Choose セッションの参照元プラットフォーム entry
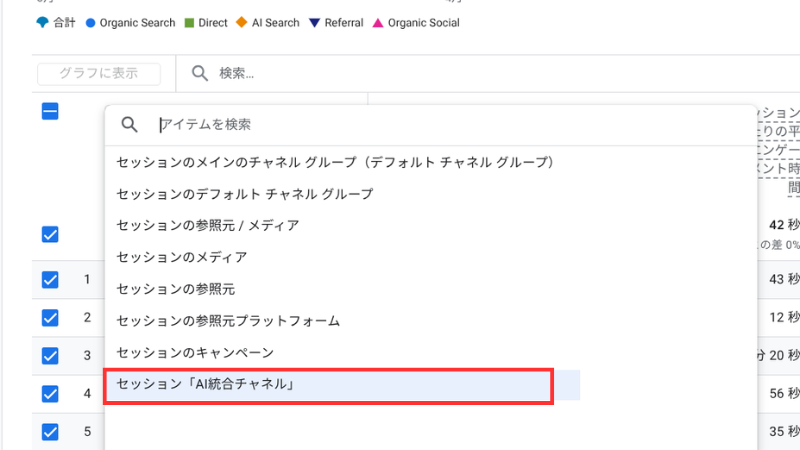 228,321
